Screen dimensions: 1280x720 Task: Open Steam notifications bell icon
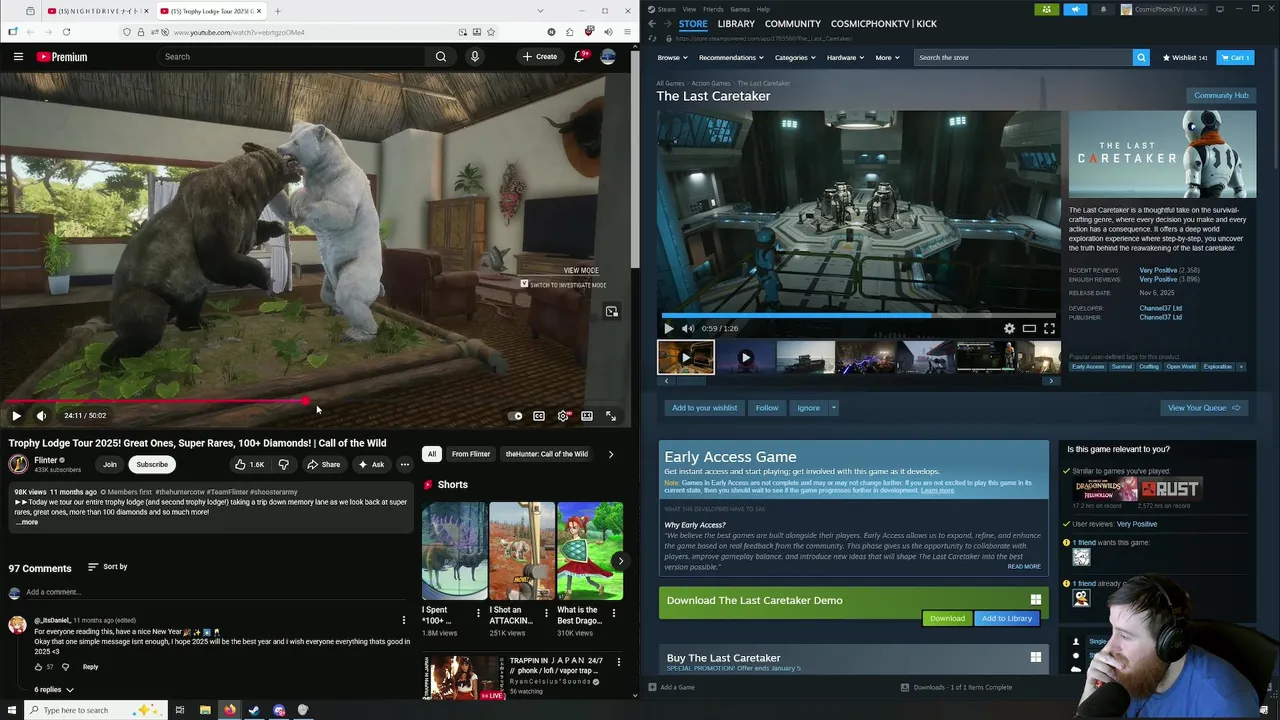(1103, 9)
